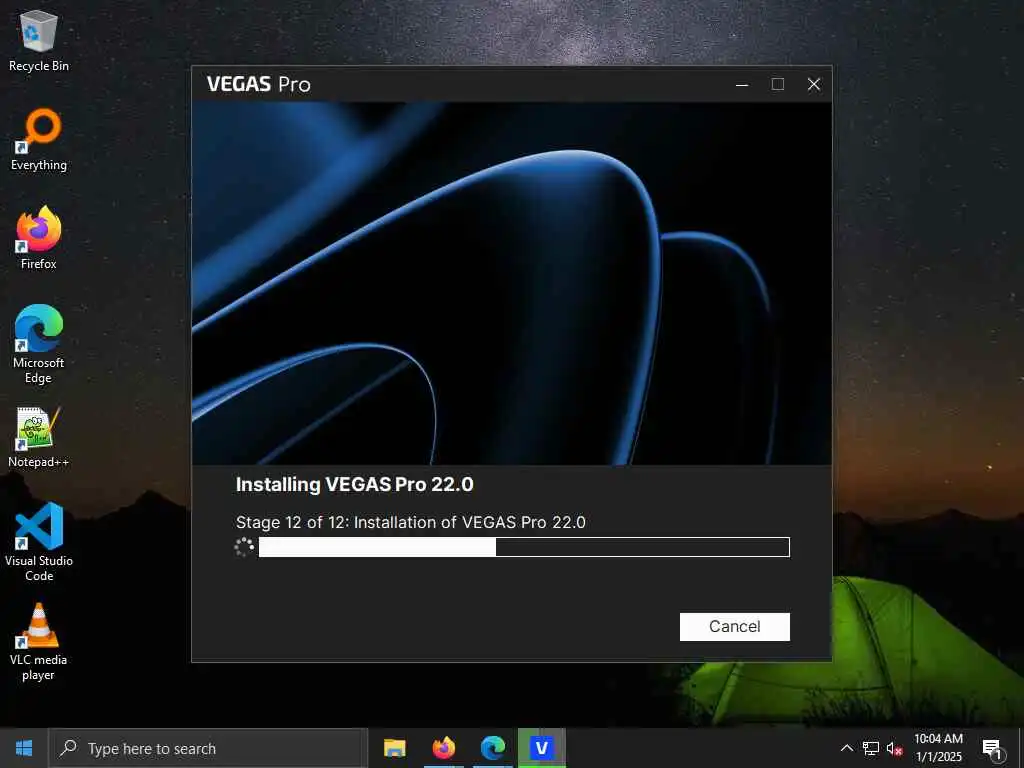Click the VEGAS Pro splash artwork
The height and width of the screenshot is (768, 1024).
[512, 283]
